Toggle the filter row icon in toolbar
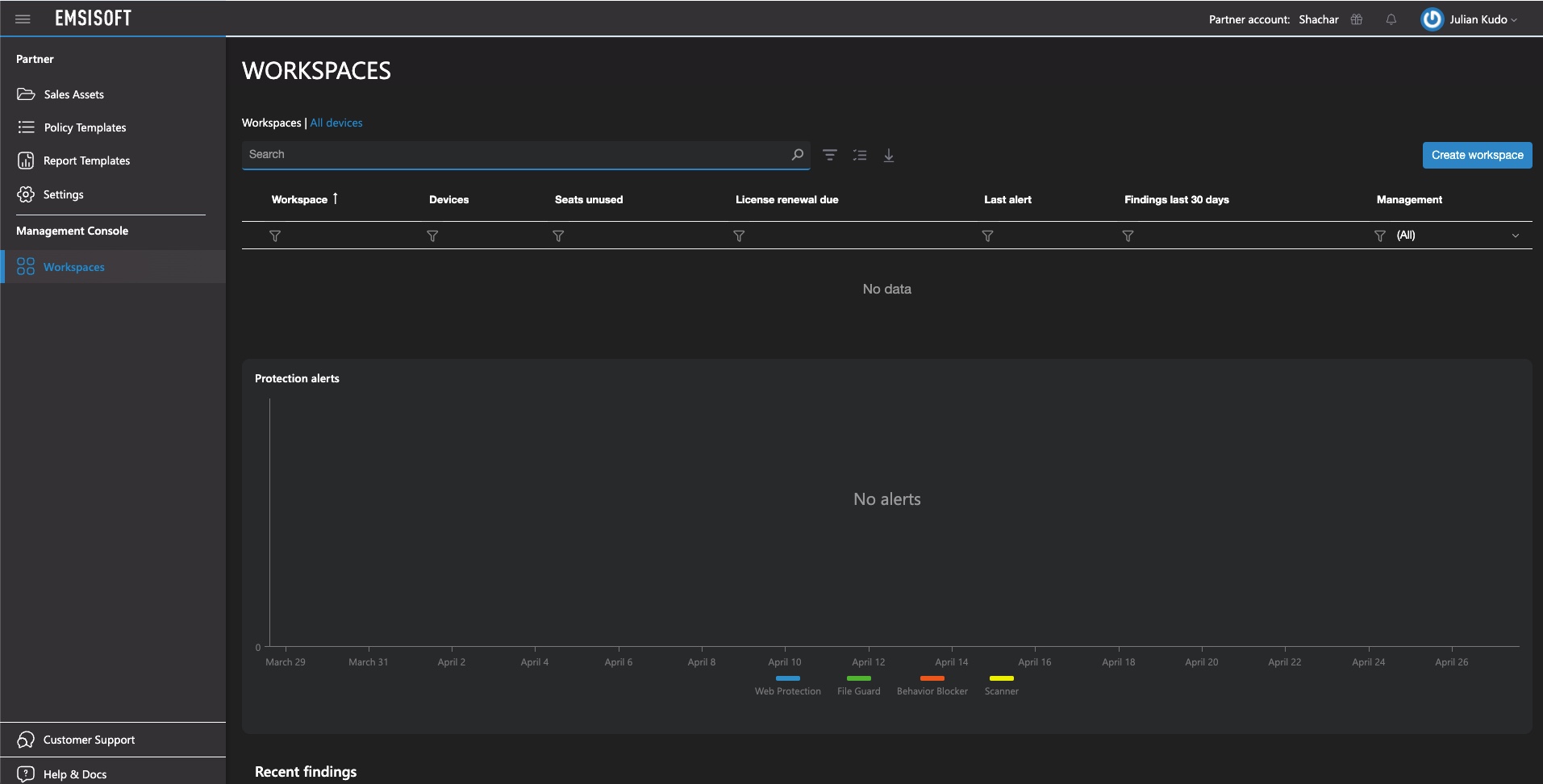The width and height of the screenshot is (1543, 784). [830, 156]
